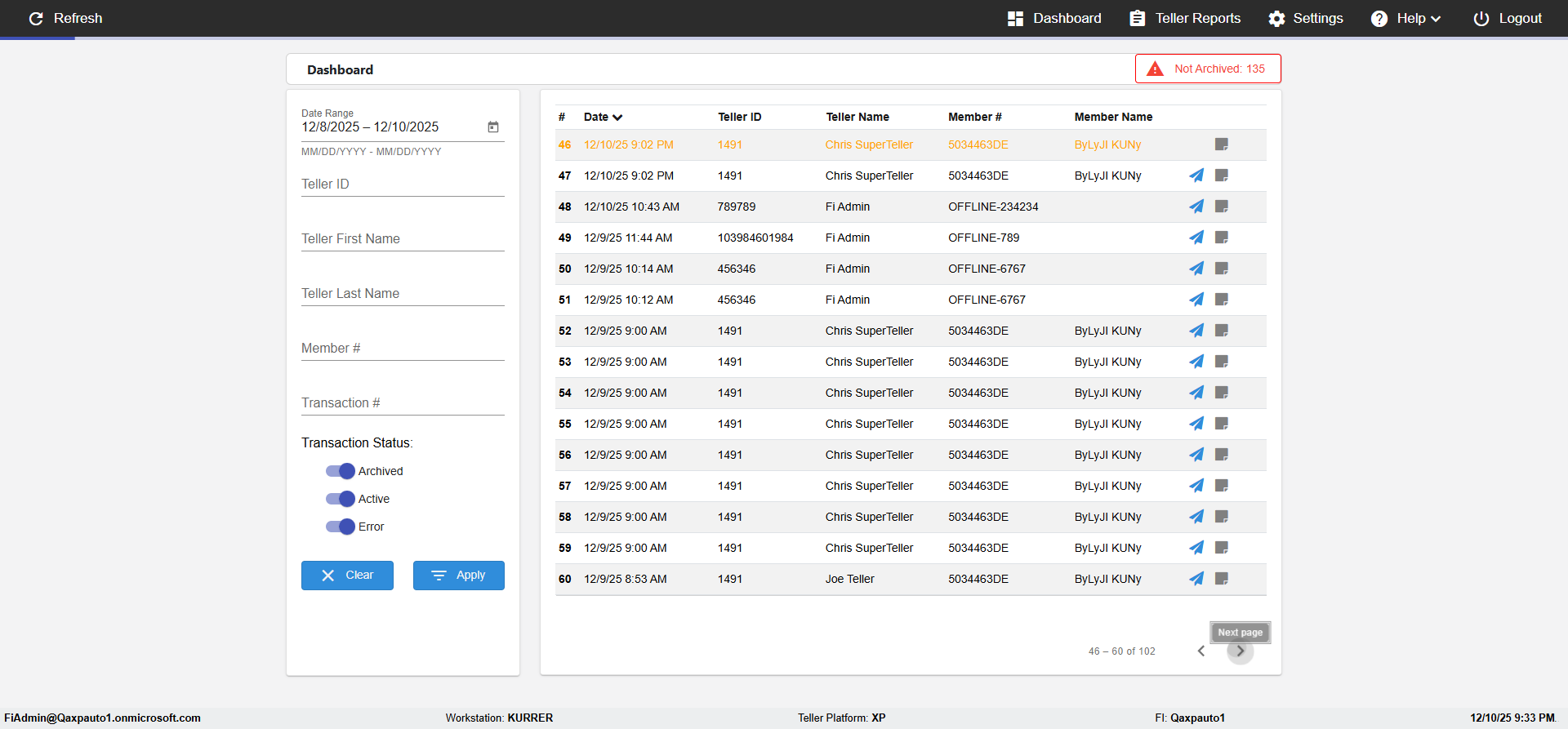Click the send icon in row 54

coord(1196,393)
